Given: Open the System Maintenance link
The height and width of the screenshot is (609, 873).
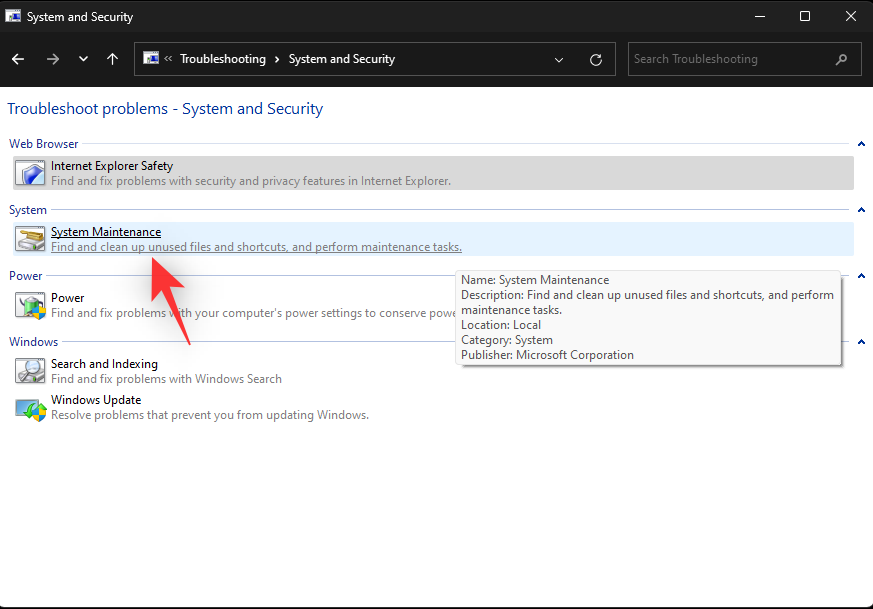Looking at the screenshot, I should [x=106, y=232].
